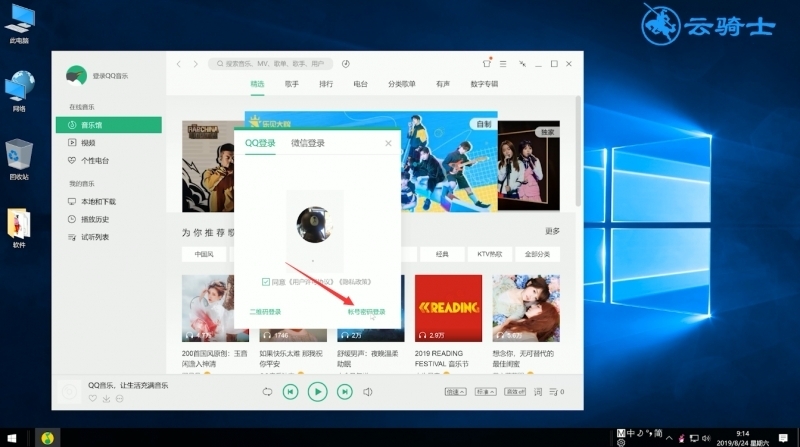The height and width of the screenshot is (447, 800).
Task: Select the 微信登录 tab in login dialog
Action: (308, 143)
